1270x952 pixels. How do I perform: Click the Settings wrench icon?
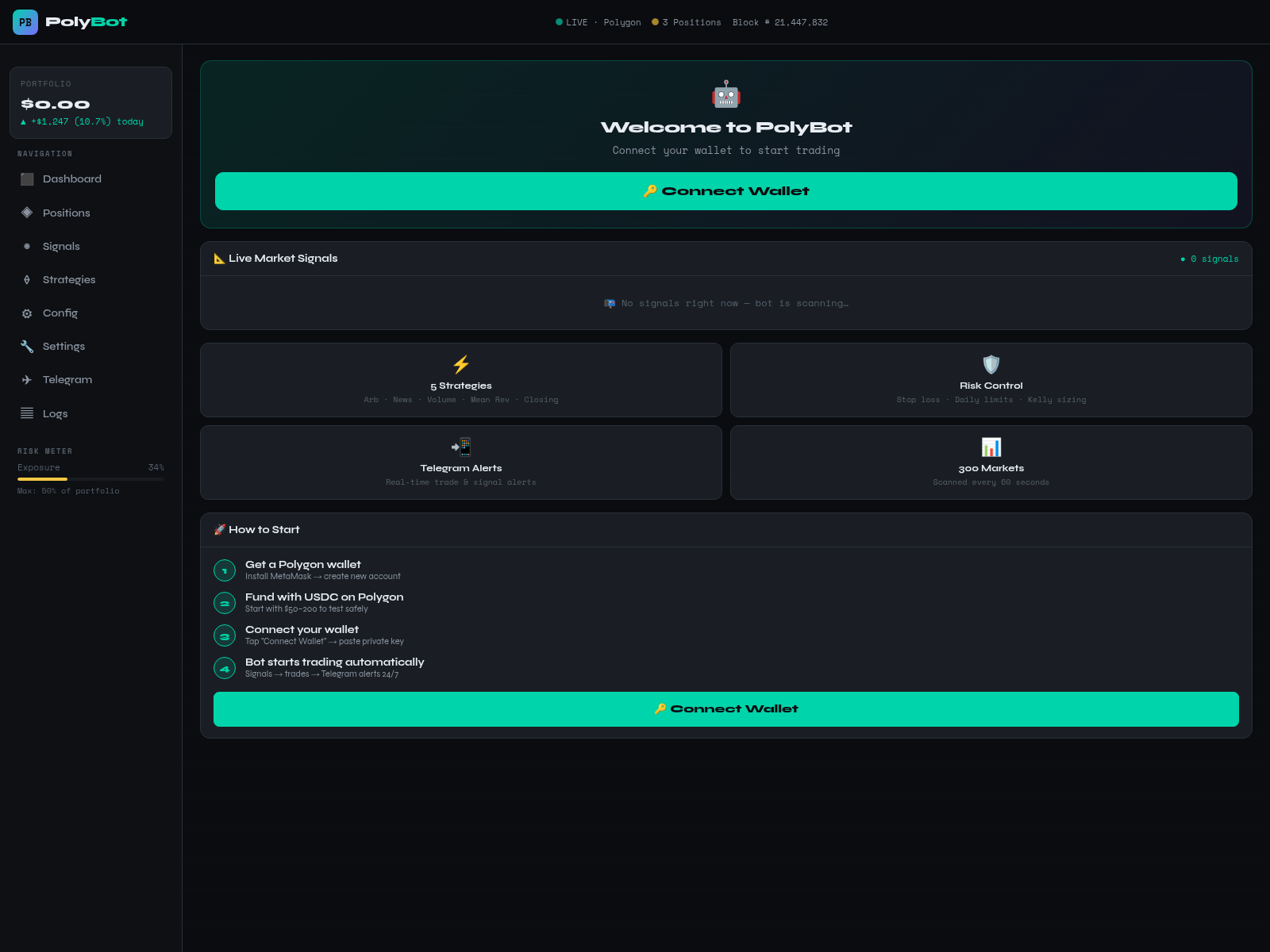pyautogui.click(x=27, y=347)
